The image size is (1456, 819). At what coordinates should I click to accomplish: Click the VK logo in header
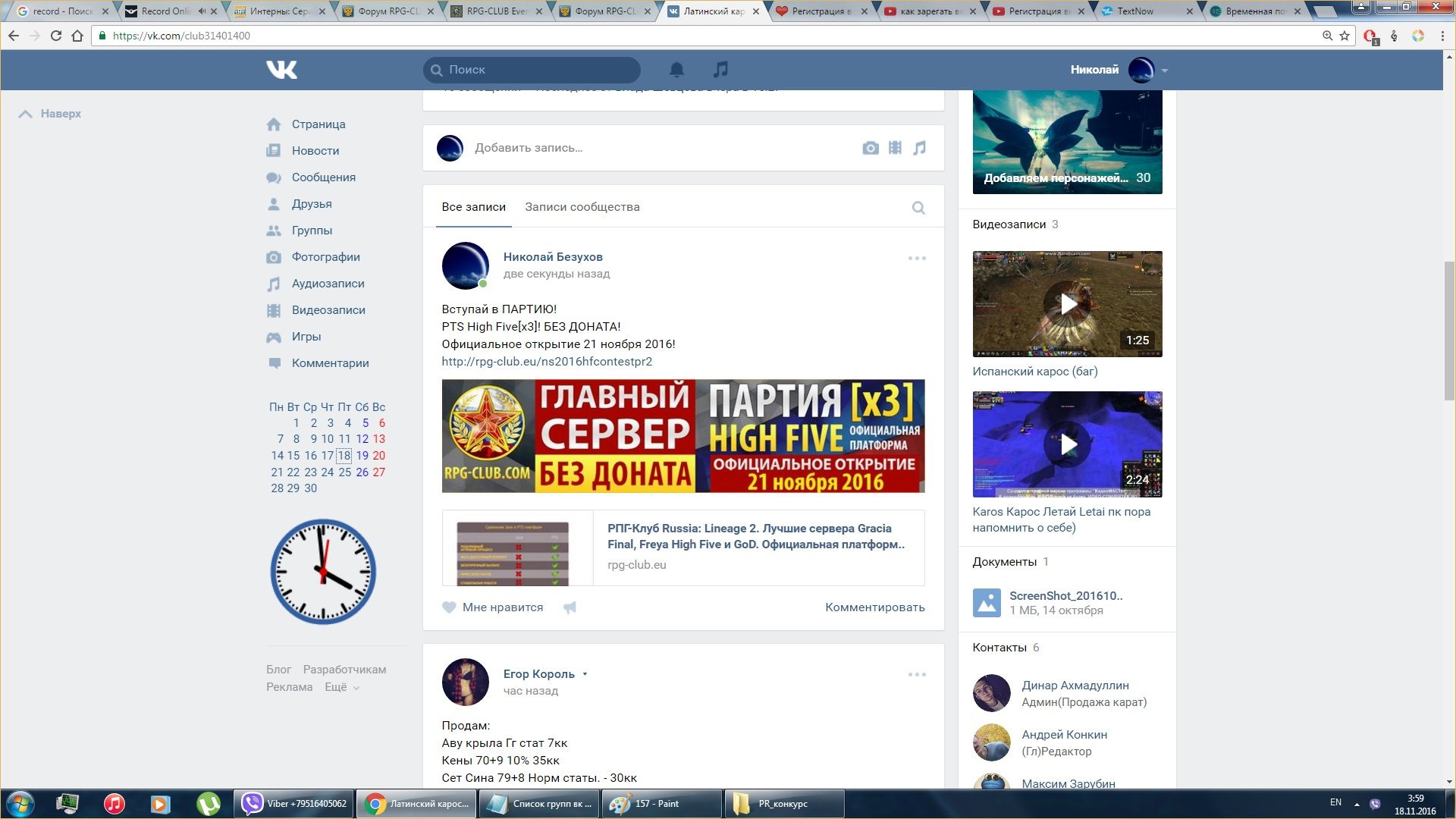point(281,70)
